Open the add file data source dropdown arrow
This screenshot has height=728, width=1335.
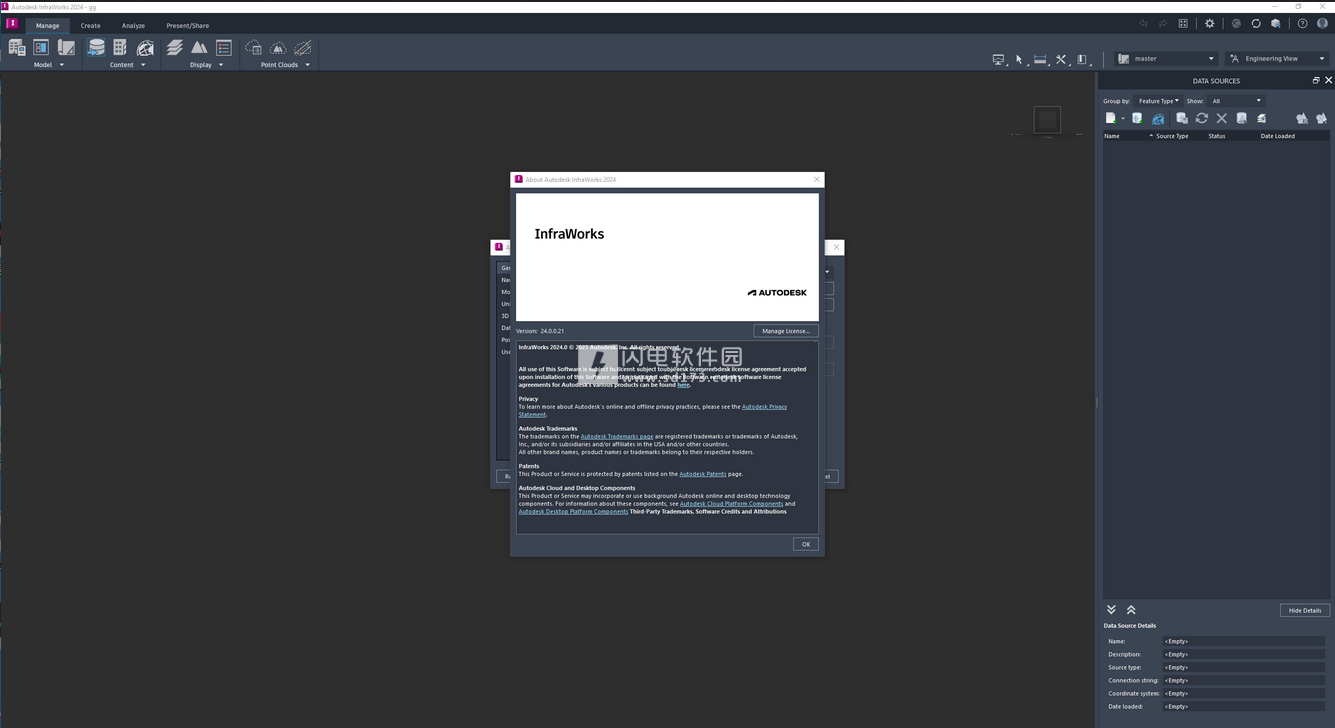pyautogui.click(x=1123, y=119)
